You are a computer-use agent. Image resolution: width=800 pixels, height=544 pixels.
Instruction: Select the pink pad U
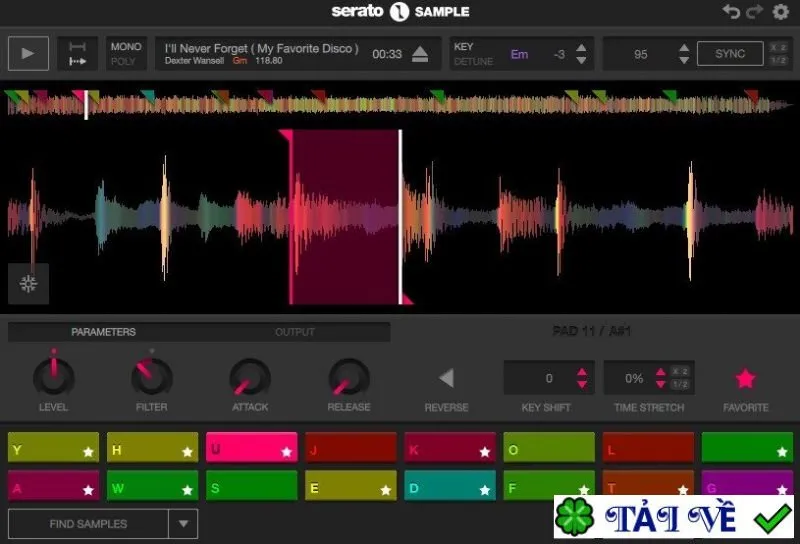click(x=252, y=447)
